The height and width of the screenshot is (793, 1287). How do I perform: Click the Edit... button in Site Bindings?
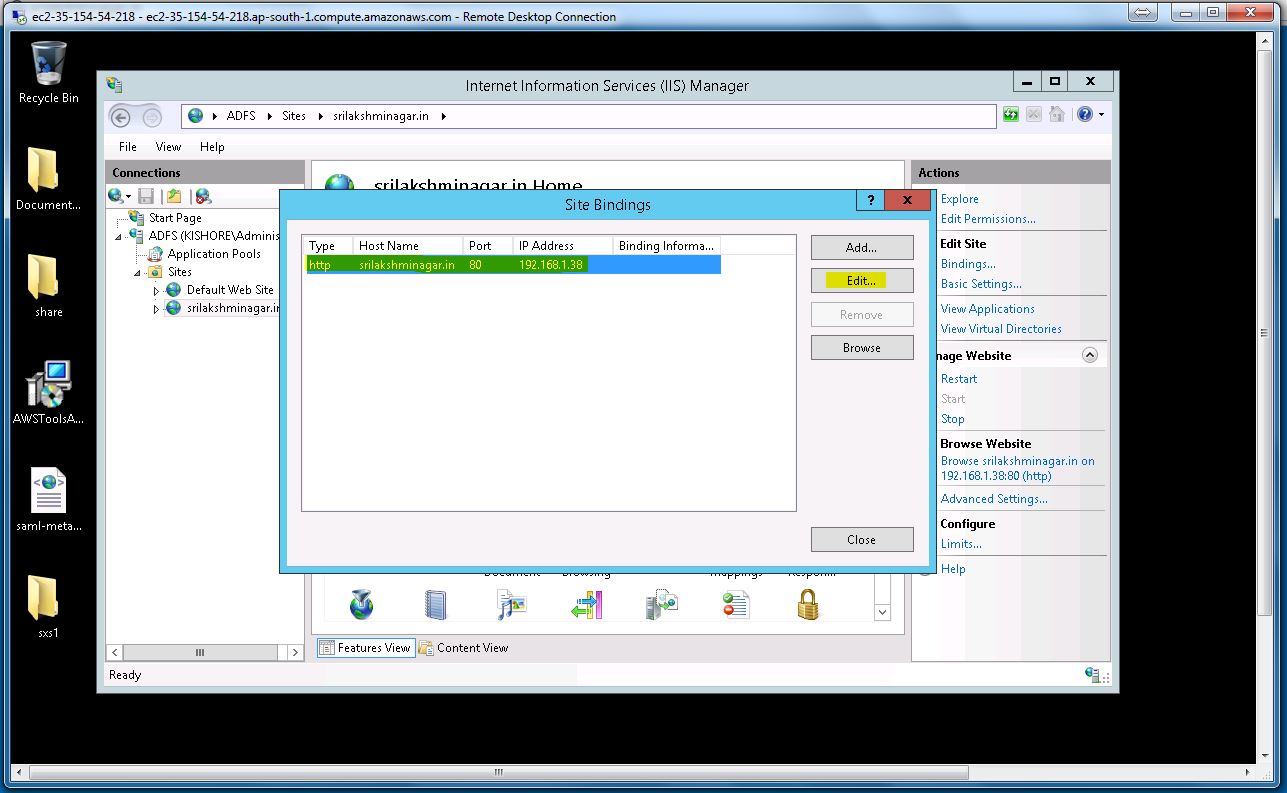click(x=861, y=281)
